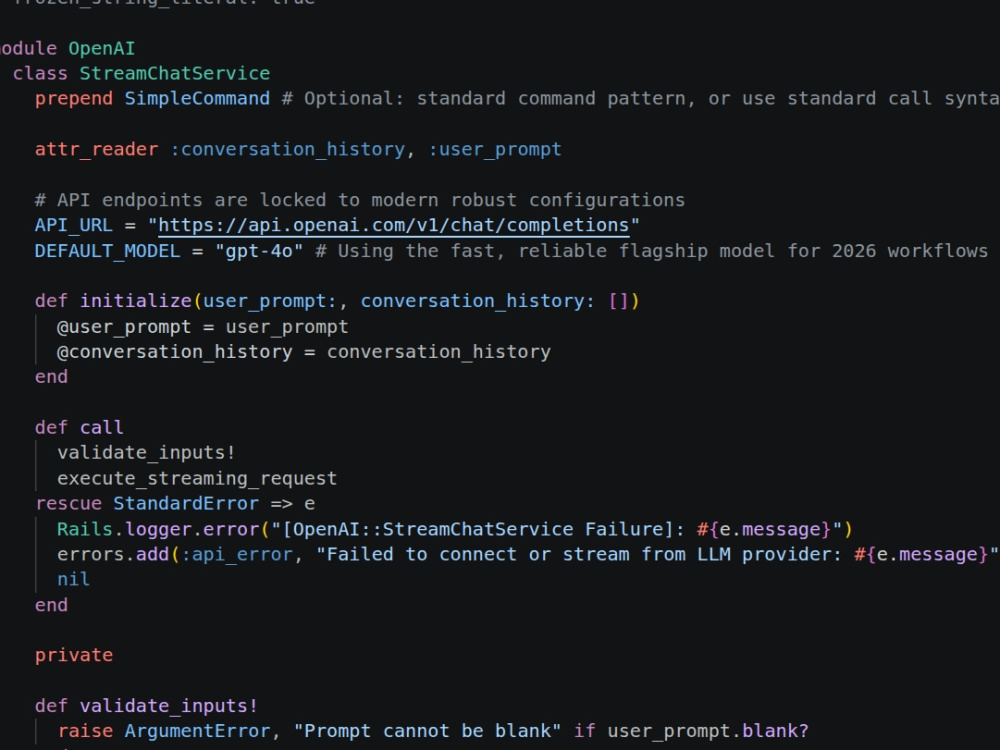Image resolution: width=1000 pixels, height=750 pixels.
Task: Click the API_URL constant name
Action: click(x=73, y=225)
